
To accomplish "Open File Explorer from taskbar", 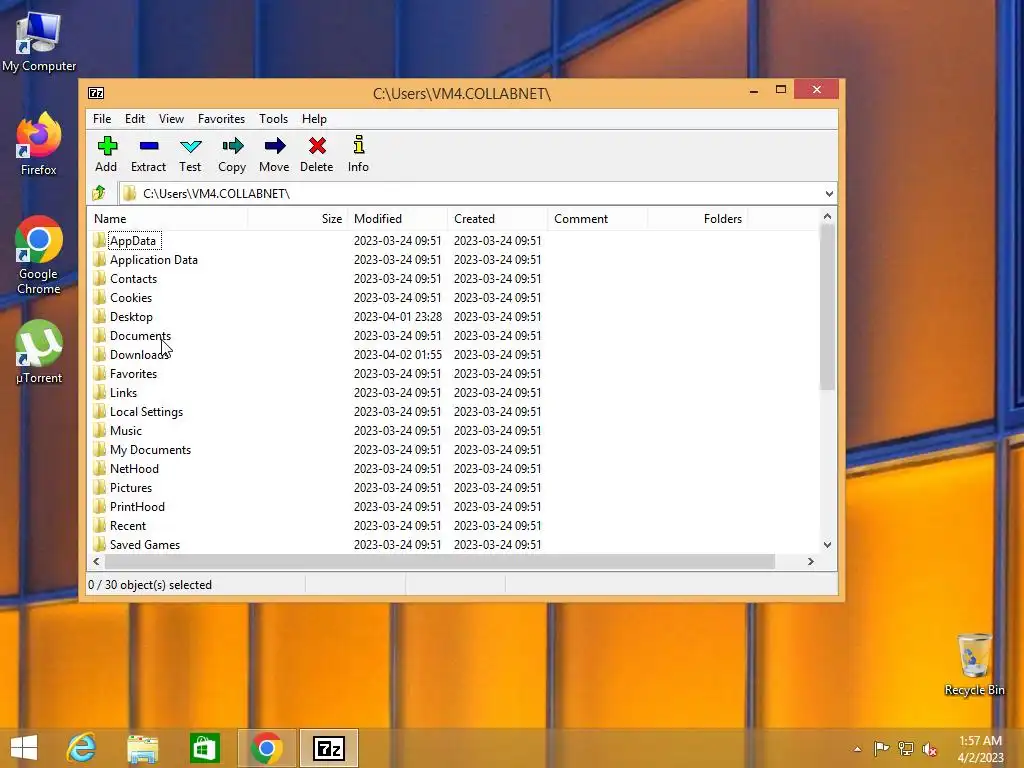I will pyautogui.click(x=142, y=748).
